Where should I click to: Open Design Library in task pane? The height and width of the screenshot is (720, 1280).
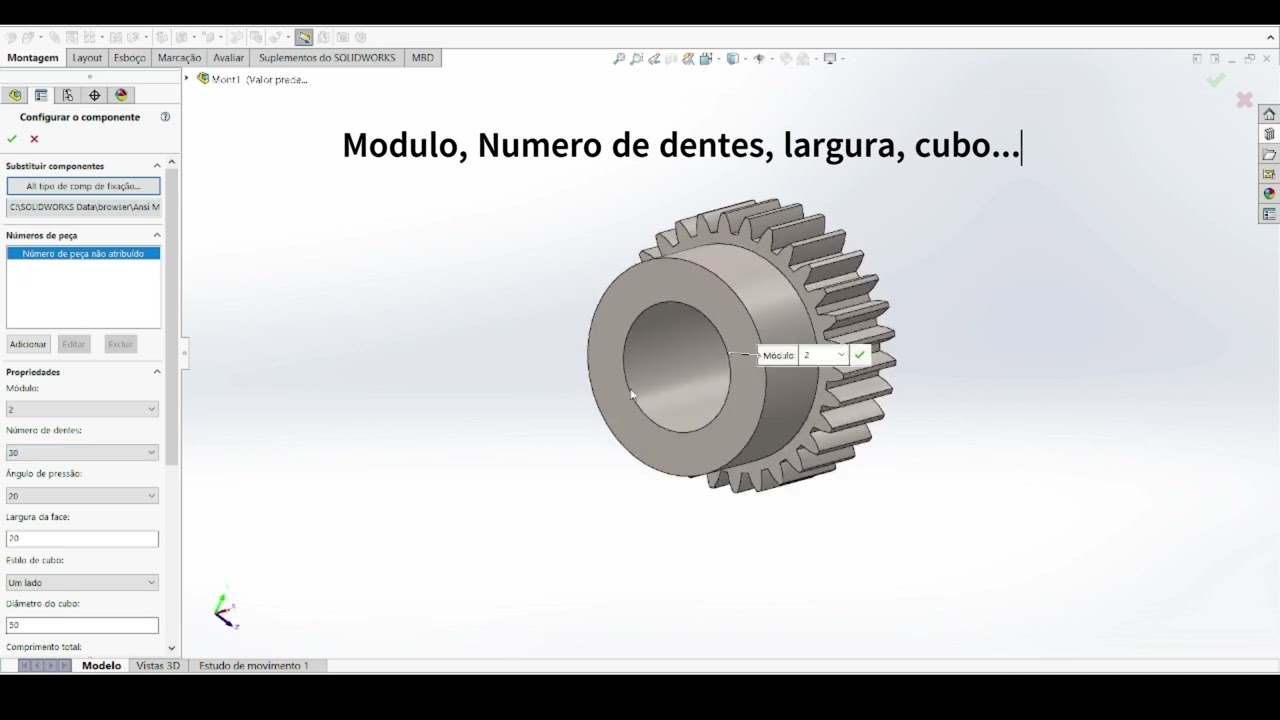(x=1269, y=134)
